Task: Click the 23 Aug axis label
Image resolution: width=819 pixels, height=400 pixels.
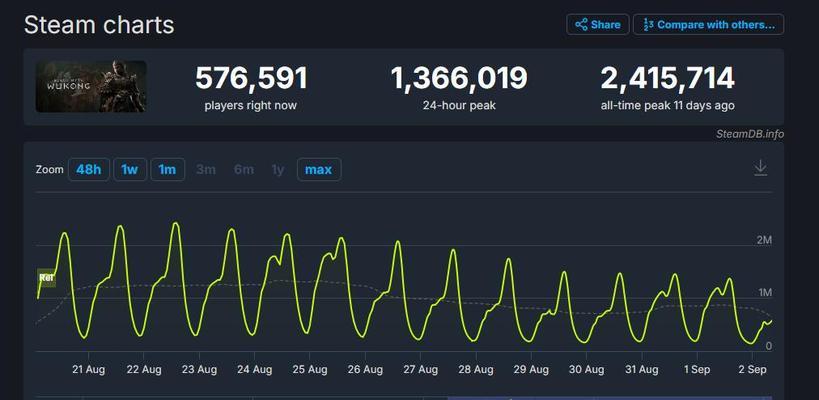Action: [199, 370]
